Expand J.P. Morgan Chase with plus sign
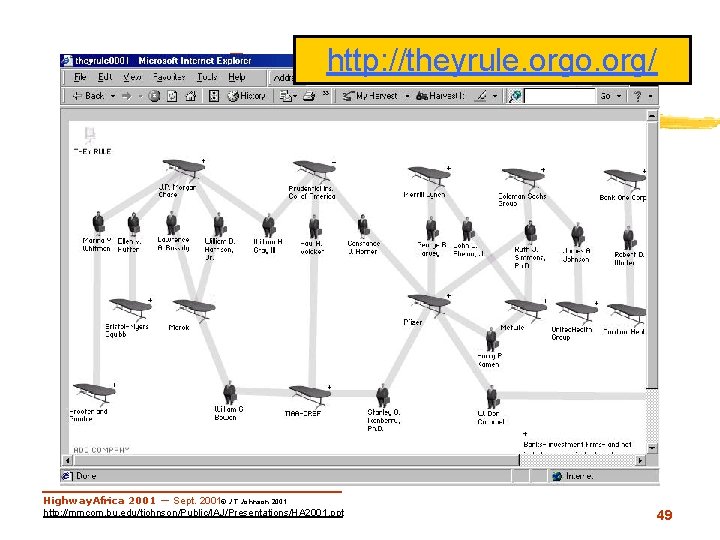This screenshot has height=540, width=720. point(203,161)
